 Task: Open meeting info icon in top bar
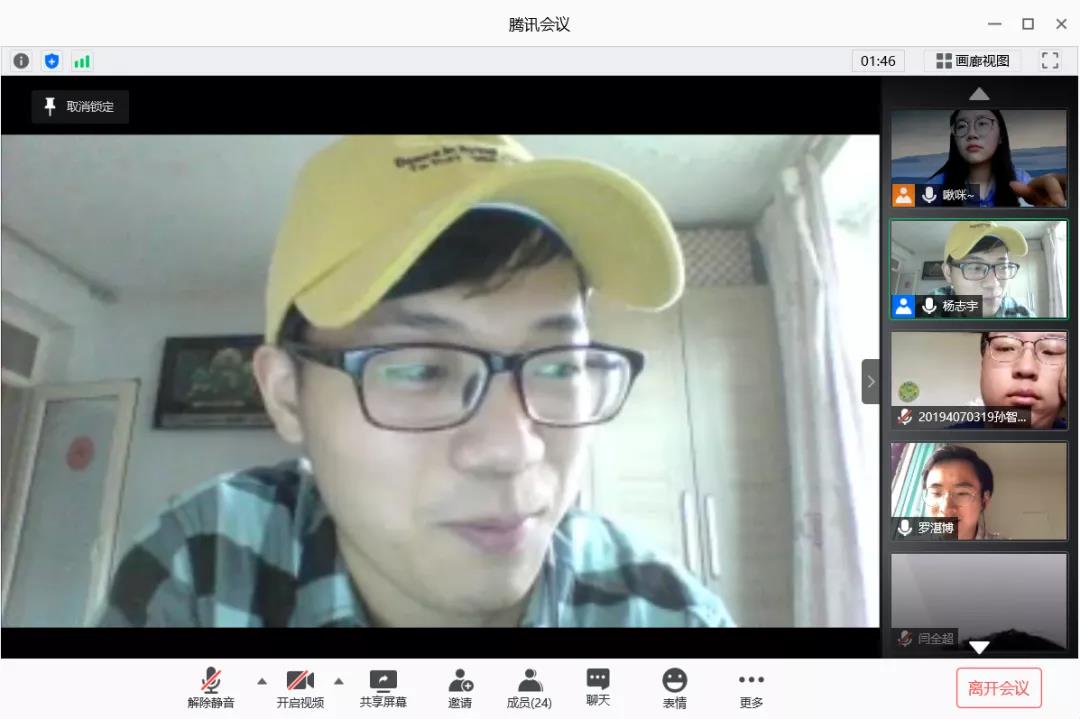tap(21, 61)
